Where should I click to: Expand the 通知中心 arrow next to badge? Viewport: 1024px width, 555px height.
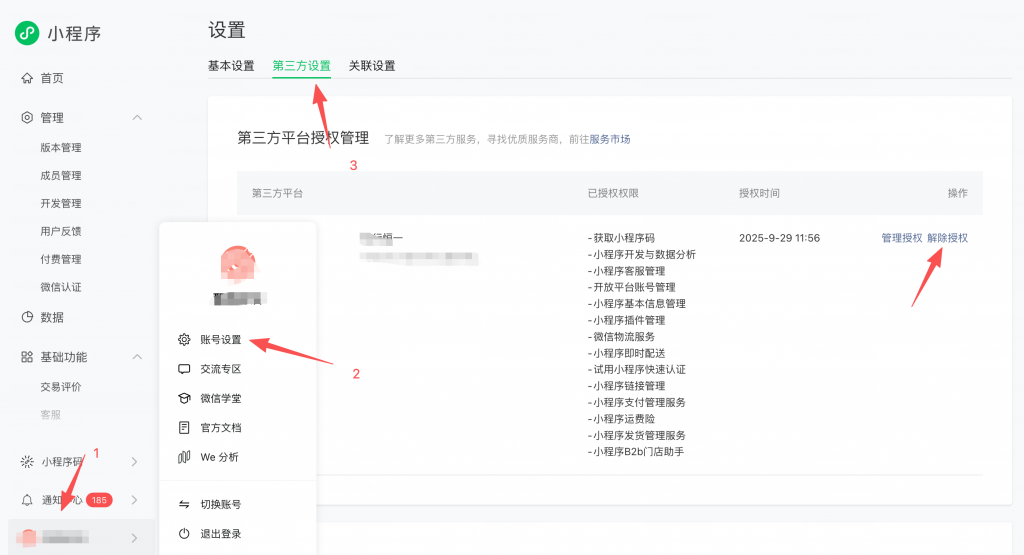[x=134, y=500]
